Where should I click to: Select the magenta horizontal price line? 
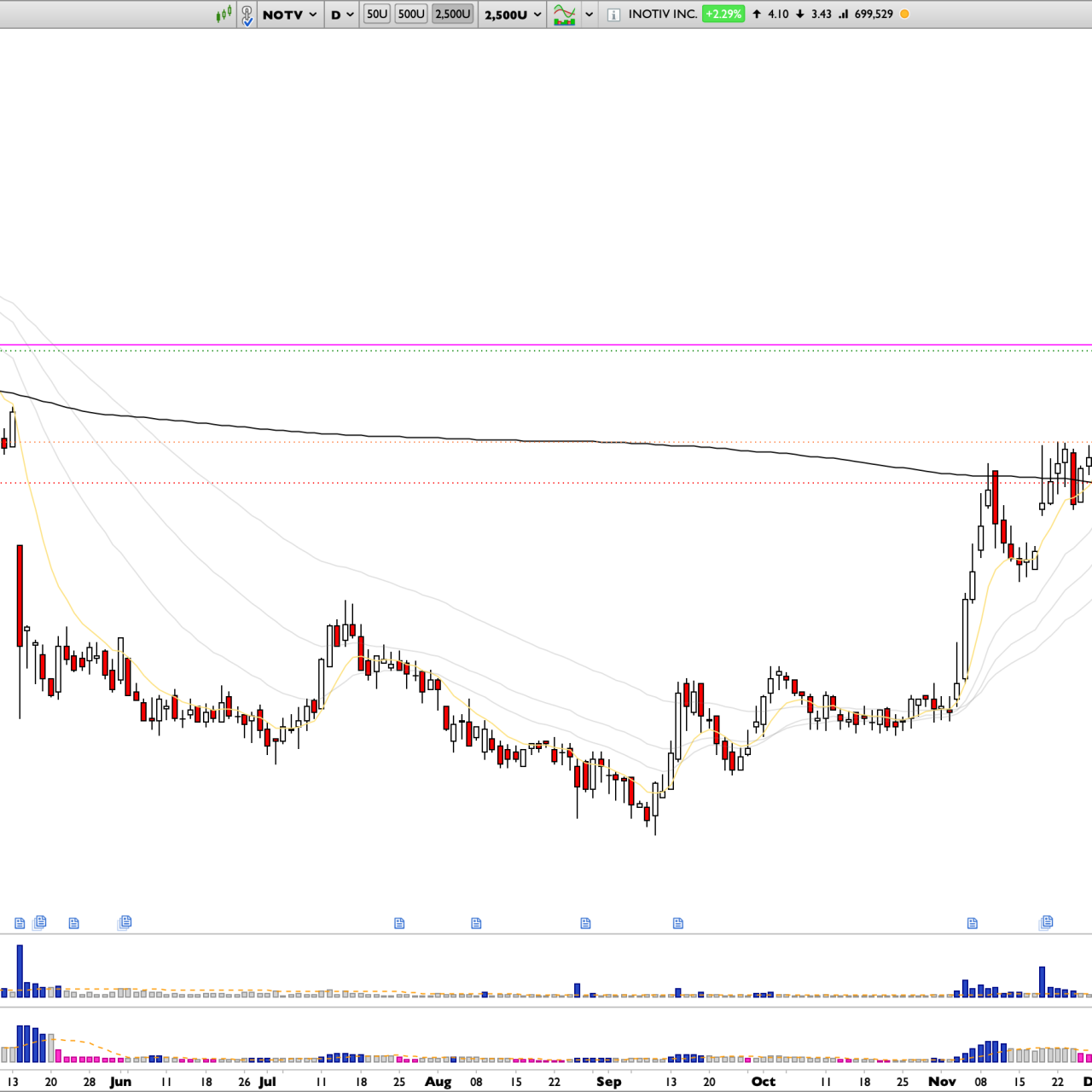coord(546,346)
